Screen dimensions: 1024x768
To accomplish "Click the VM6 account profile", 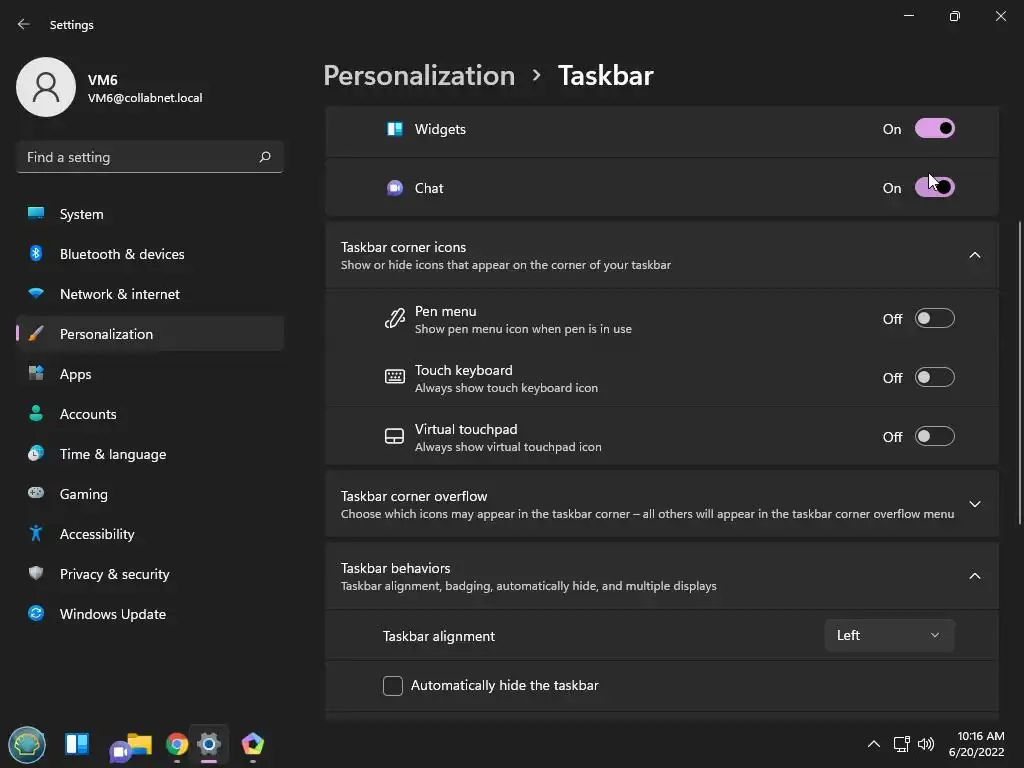I will coord(110,88).
